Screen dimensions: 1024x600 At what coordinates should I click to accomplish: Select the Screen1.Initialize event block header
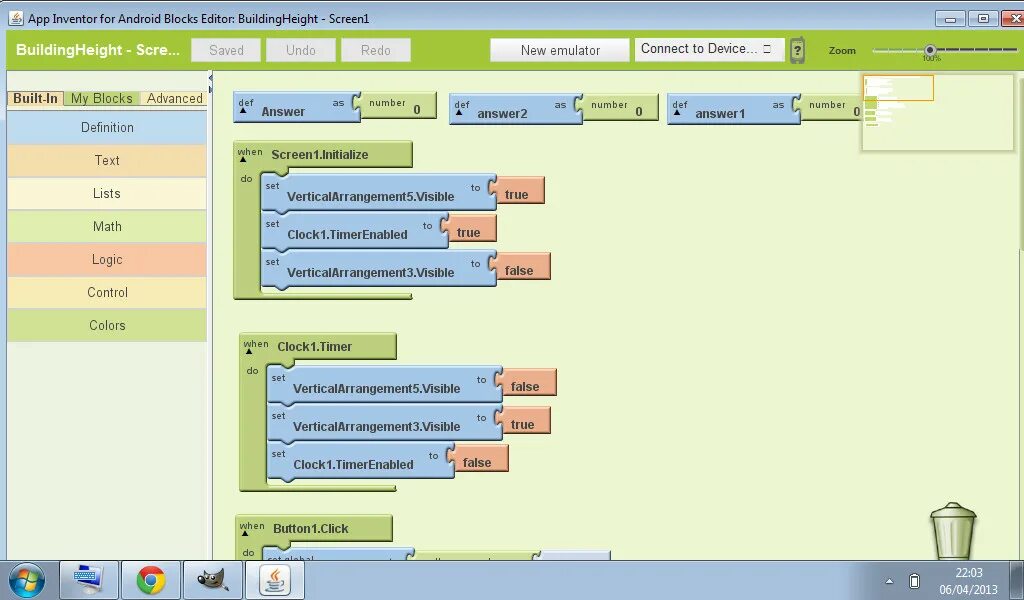[323, 155]
